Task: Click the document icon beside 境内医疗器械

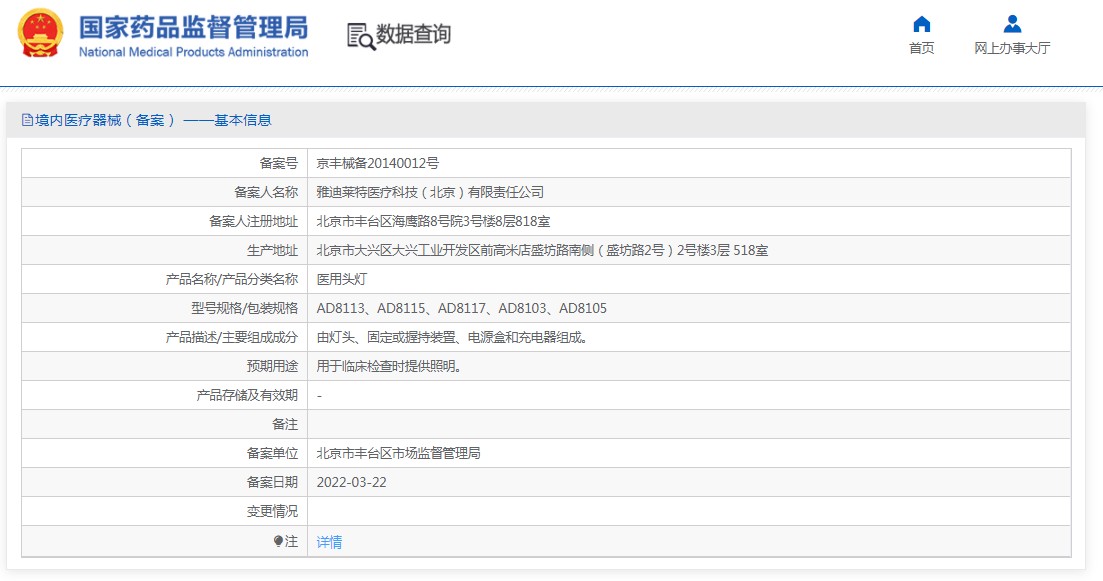Action: coord(27,120)
